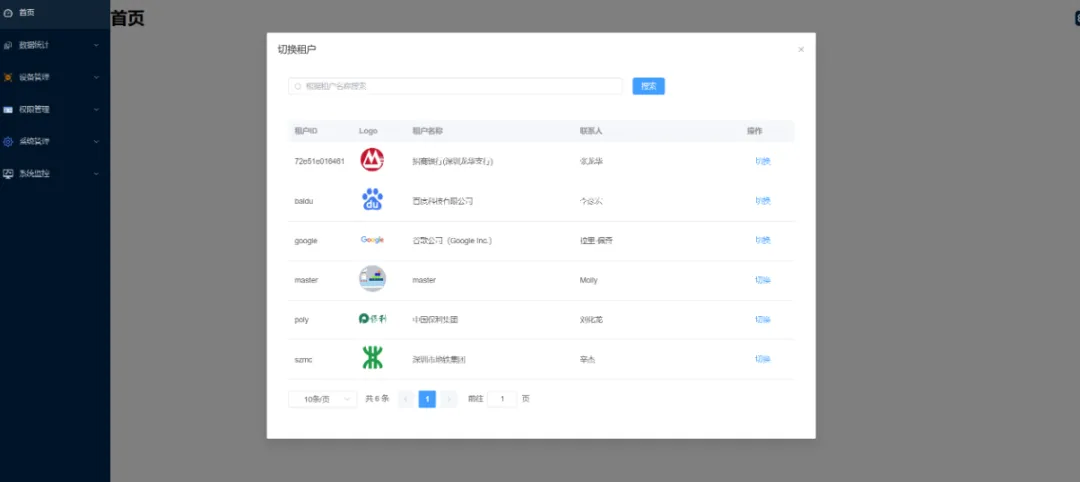The width and height of the screenshot is (1080, 482).
Task: Click the Poly group green logo
Action: coord(373,319)
